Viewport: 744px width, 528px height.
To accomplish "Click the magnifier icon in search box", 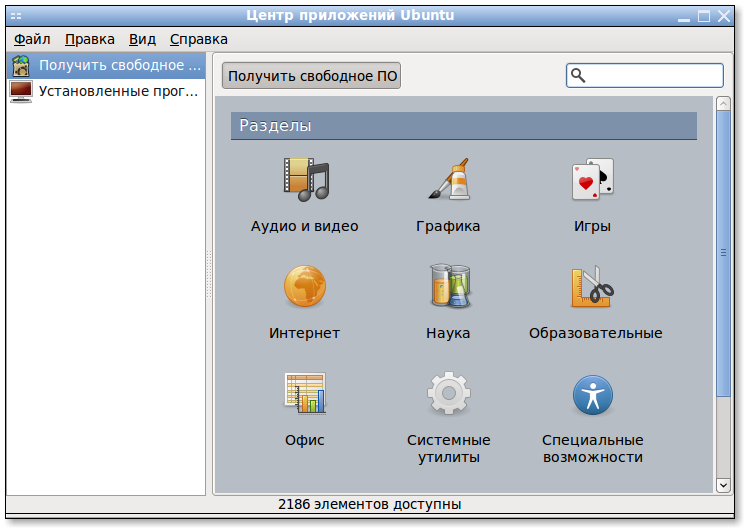I will 578,75.
